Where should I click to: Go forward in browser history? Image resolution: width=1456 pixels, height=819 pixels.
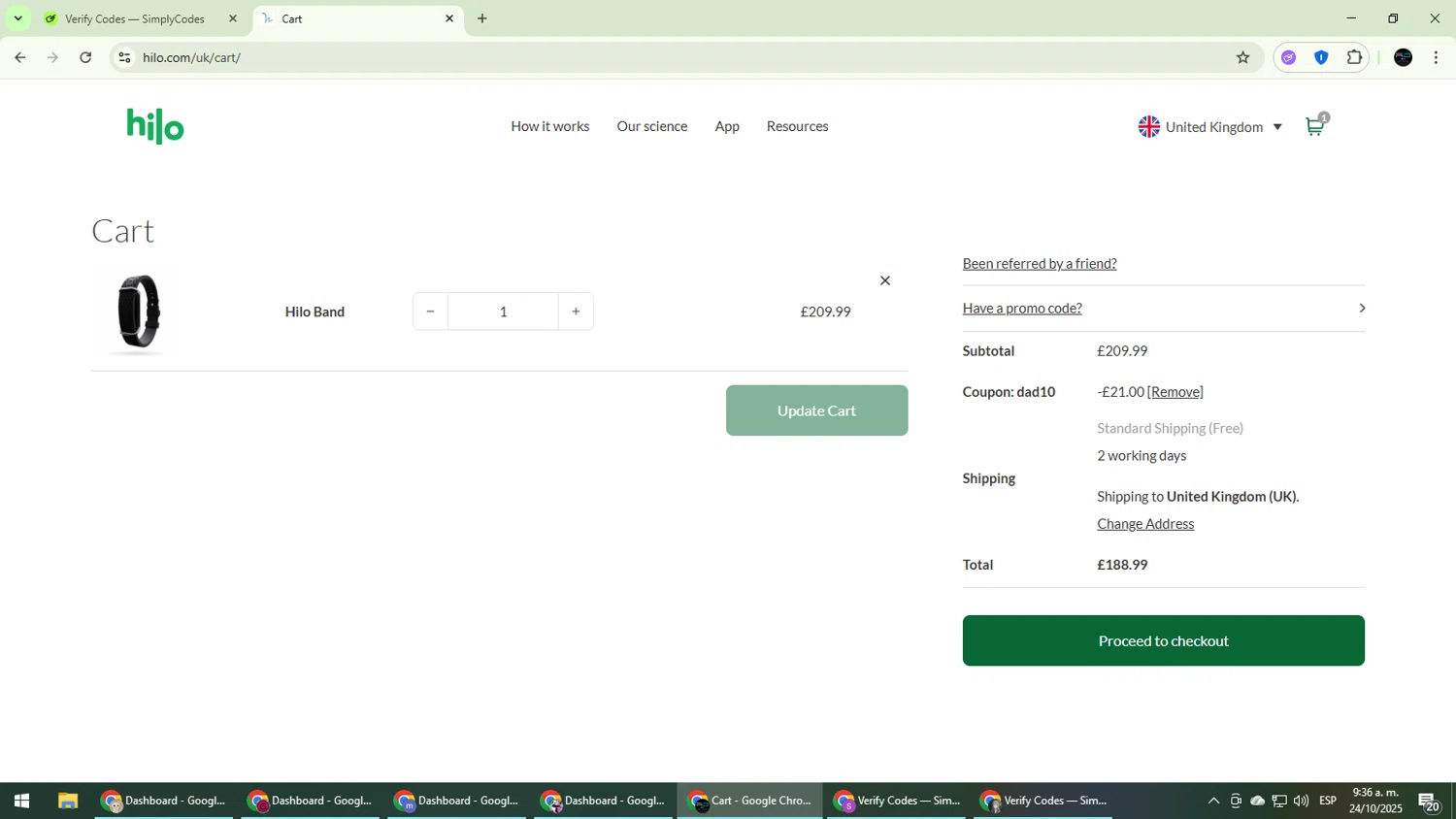(52, 57)
